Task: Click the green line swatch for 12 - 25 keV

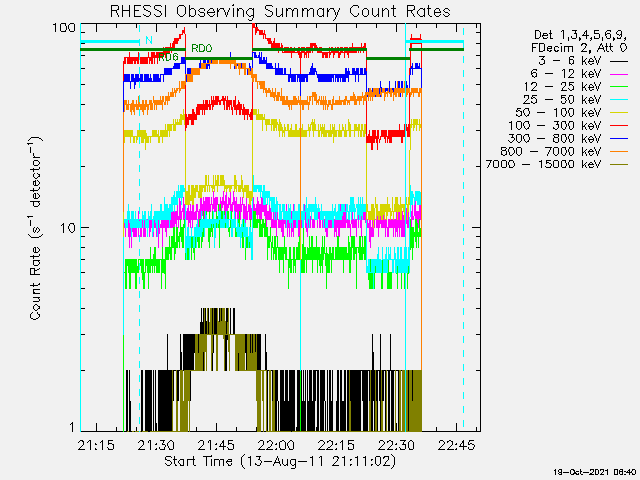Action: [619, 87]
